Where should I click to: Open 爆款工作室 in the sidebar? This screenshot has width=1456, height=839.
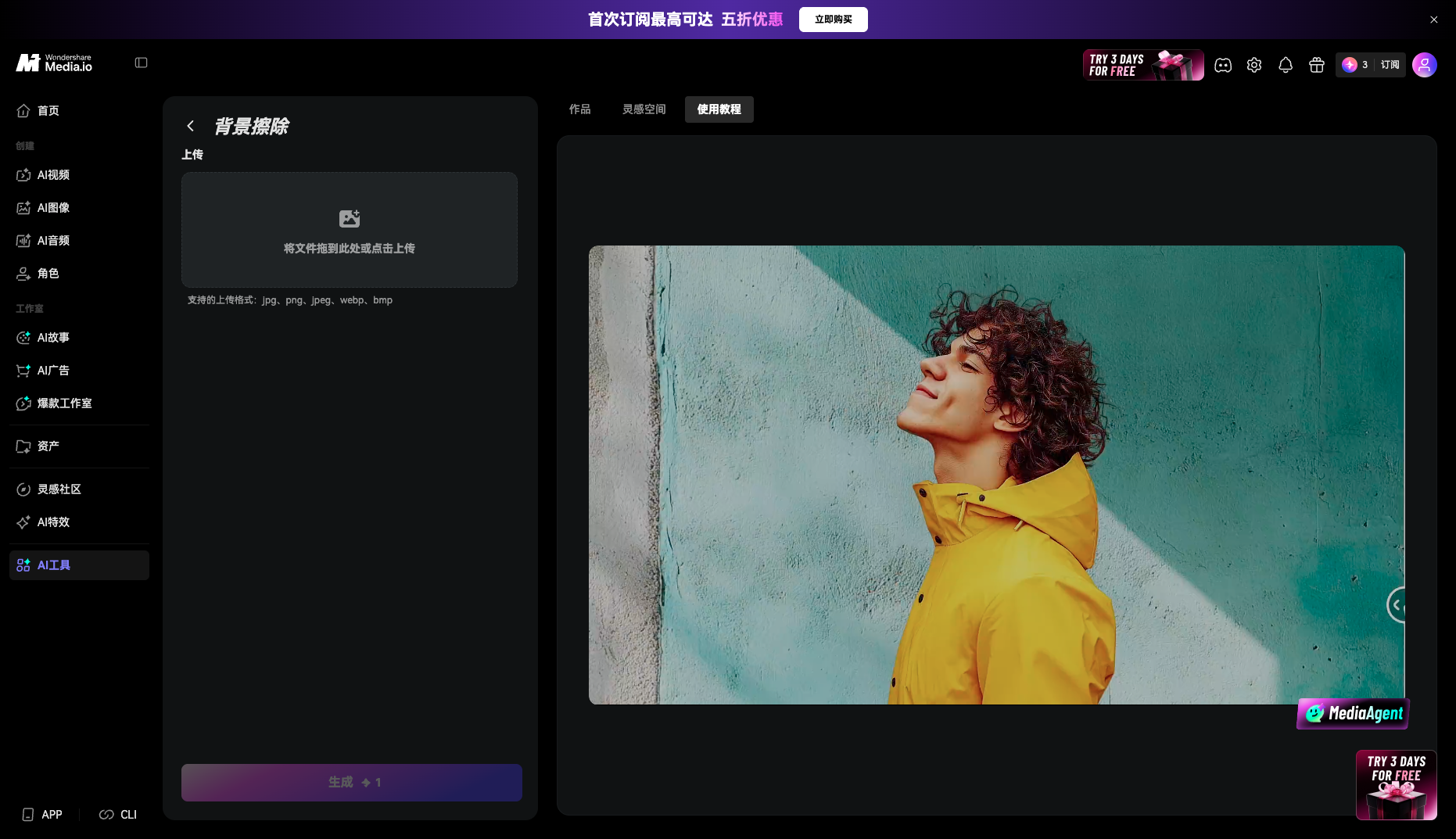(79, 403)
